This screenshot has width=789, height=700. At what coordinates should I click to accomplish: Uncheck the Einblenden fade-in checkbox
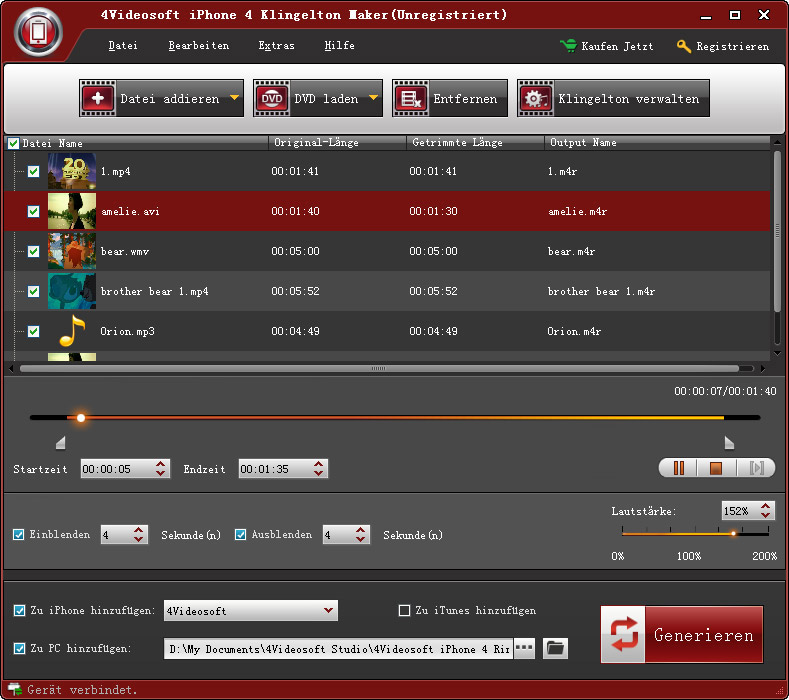coord(19,535)
